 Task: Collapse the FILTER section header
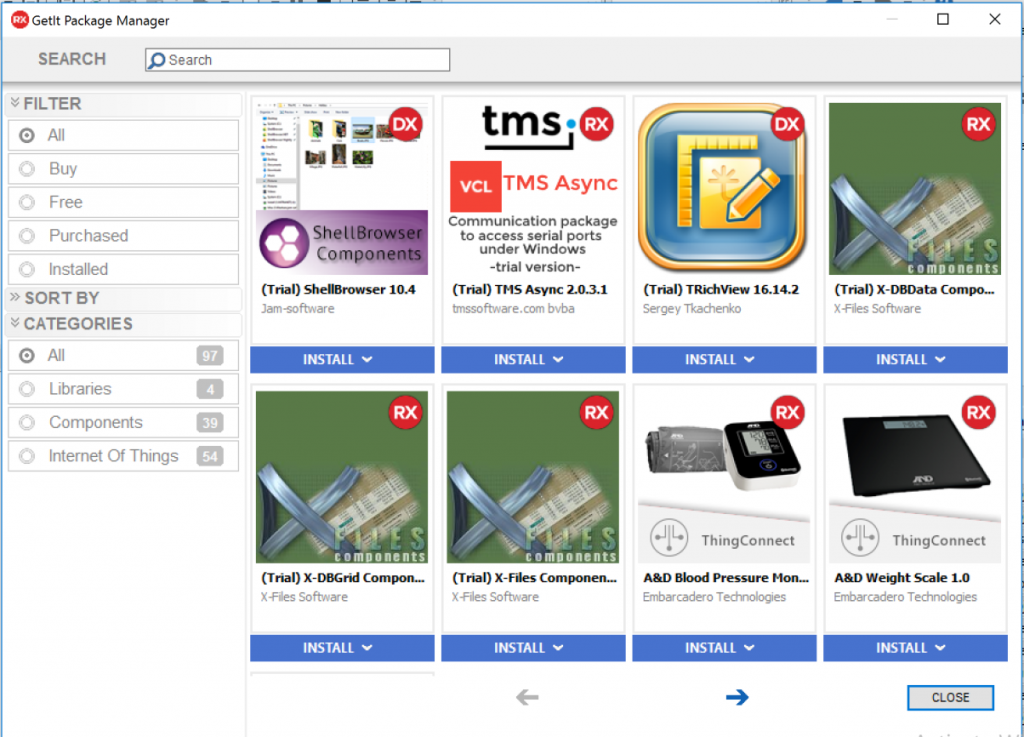pos(52,104)
